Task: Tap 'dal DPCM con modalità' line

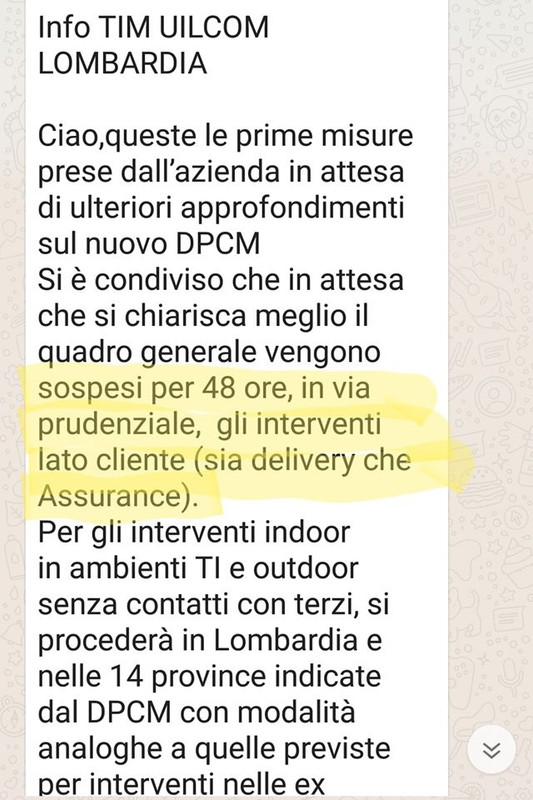Action: (x=196, y=713)
